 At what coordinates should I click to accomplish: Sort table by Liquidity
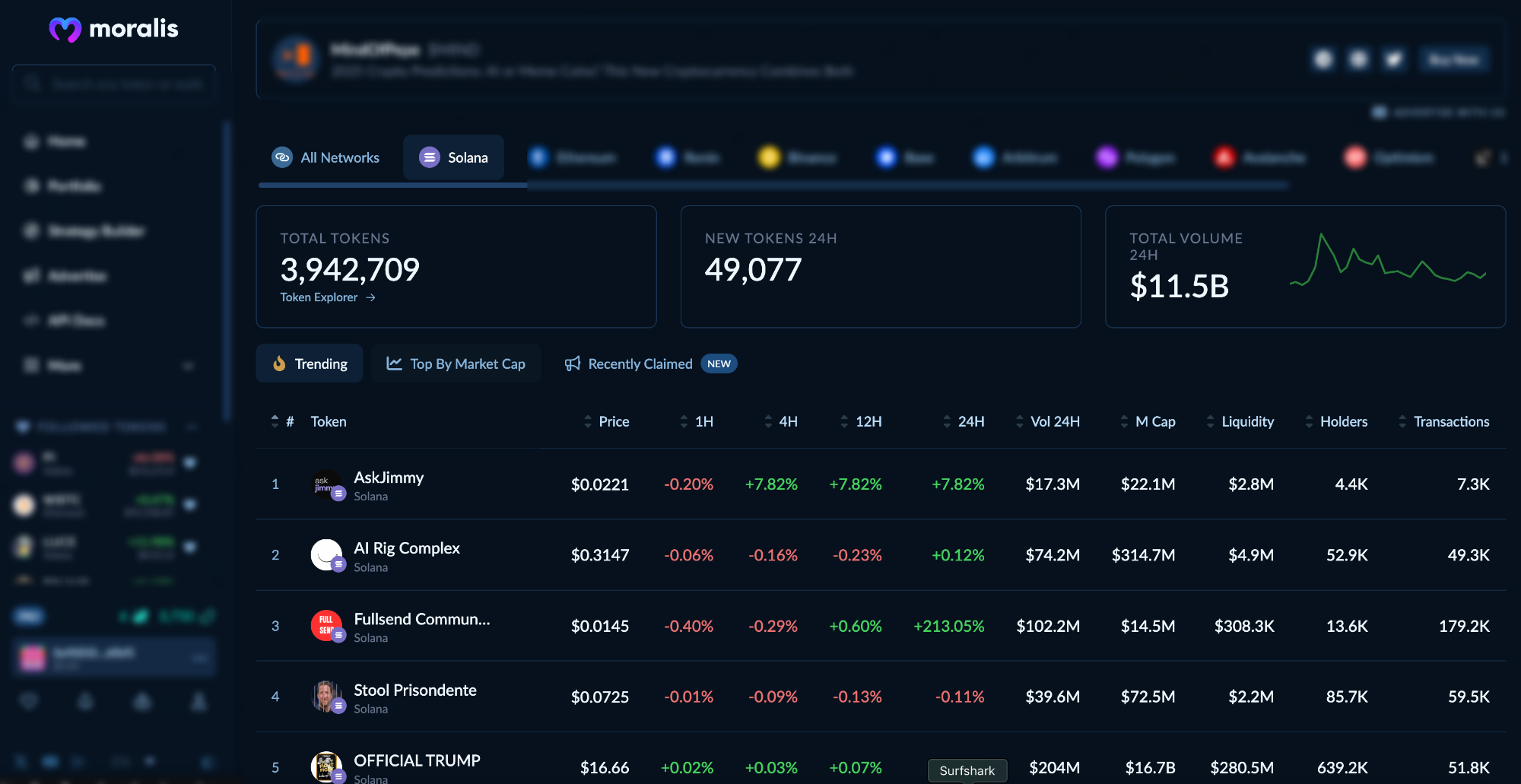[1240, 421]
